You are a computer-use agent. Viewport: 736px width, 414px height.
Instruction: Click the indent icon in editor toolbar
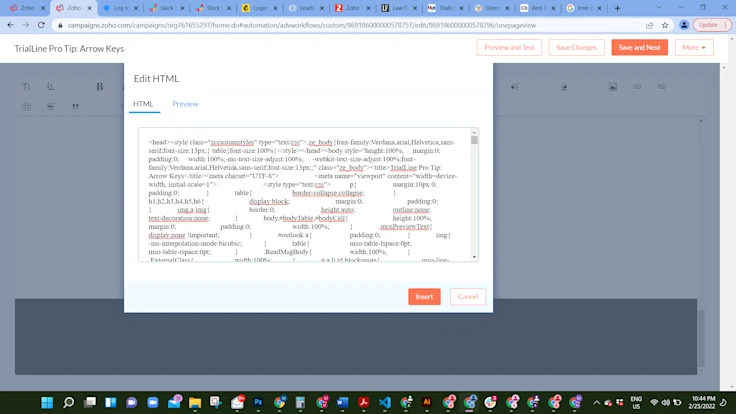pos(515,87)
